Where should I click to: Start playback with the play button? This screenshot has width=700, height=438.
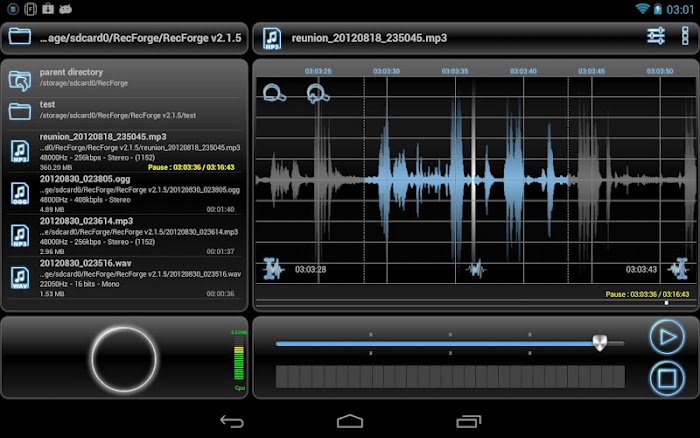pyautogui.click(x=667, y=337)
